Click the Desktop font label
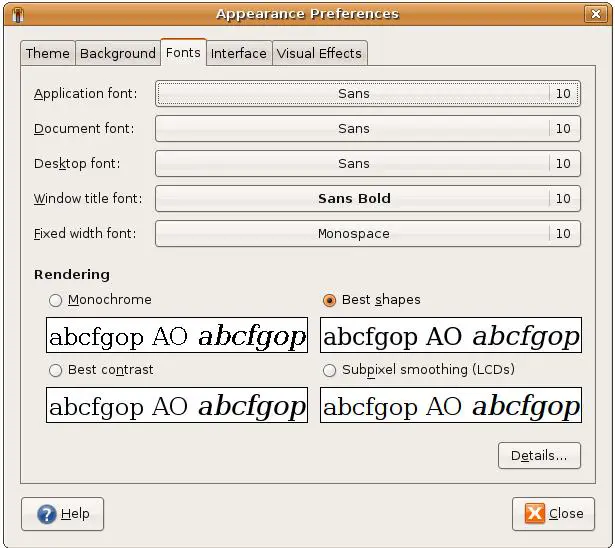The height and width of the screenshot is (548, 615). (x=77, y=164)
